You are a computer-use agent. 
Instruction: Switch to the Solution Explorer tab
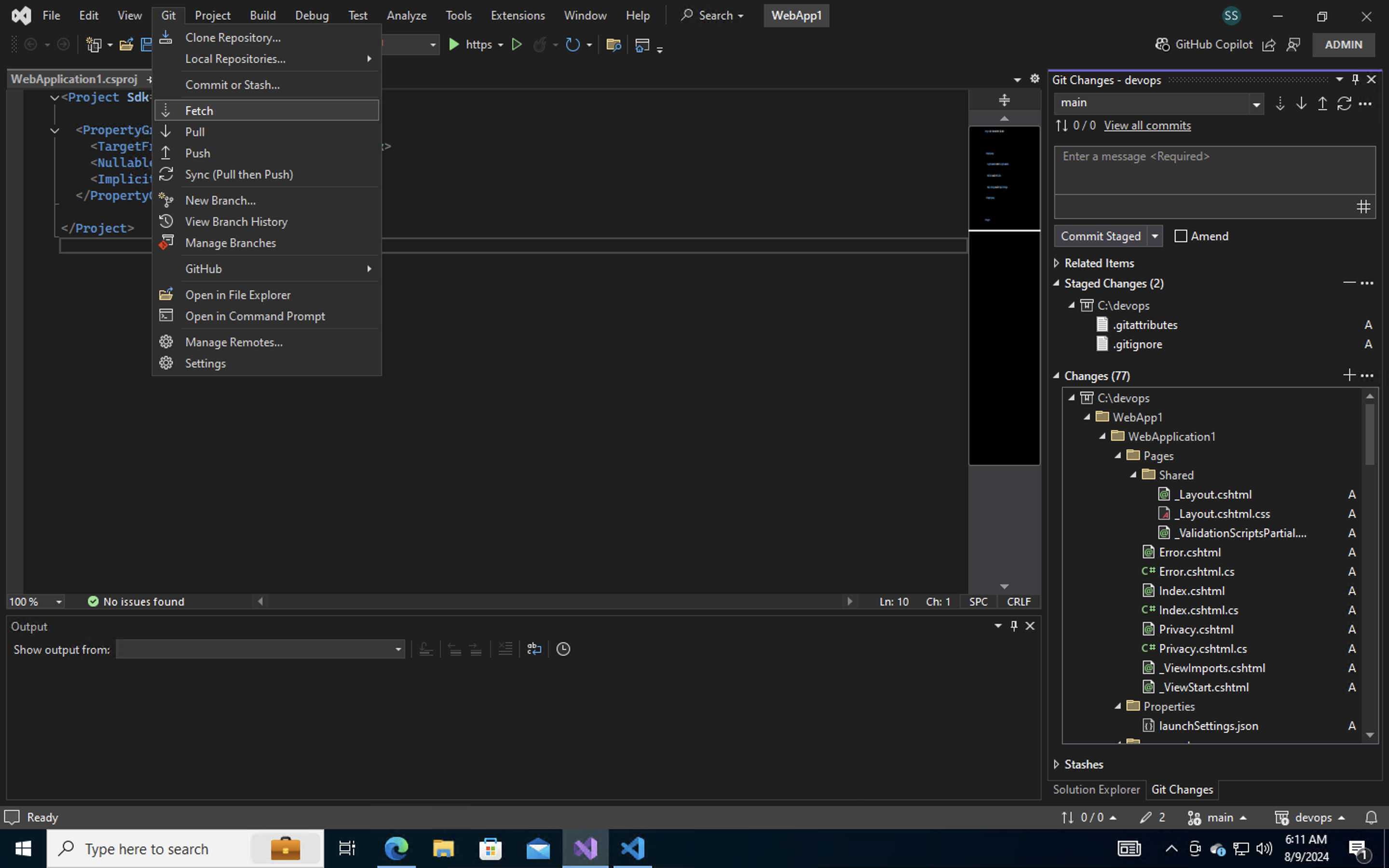(x=1096, y=789)
